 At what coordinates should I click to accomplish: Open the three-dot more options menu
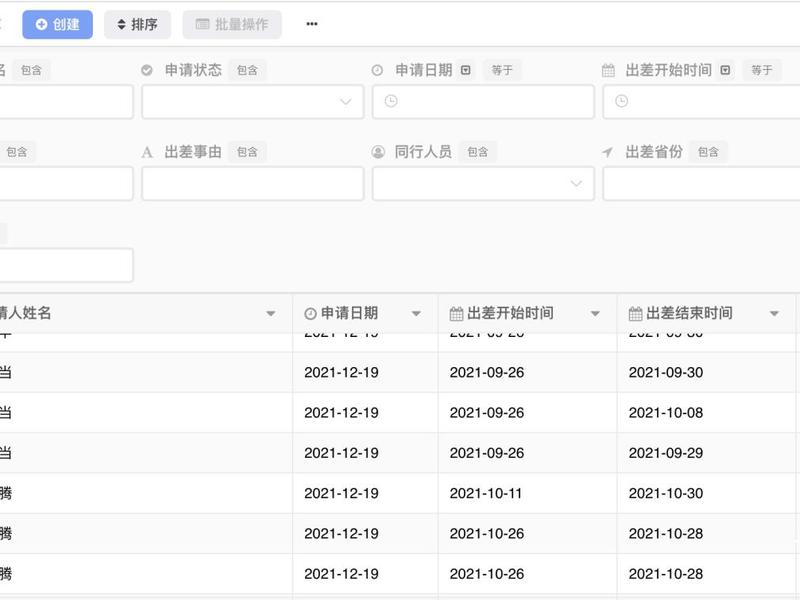(x=312, y=24)
